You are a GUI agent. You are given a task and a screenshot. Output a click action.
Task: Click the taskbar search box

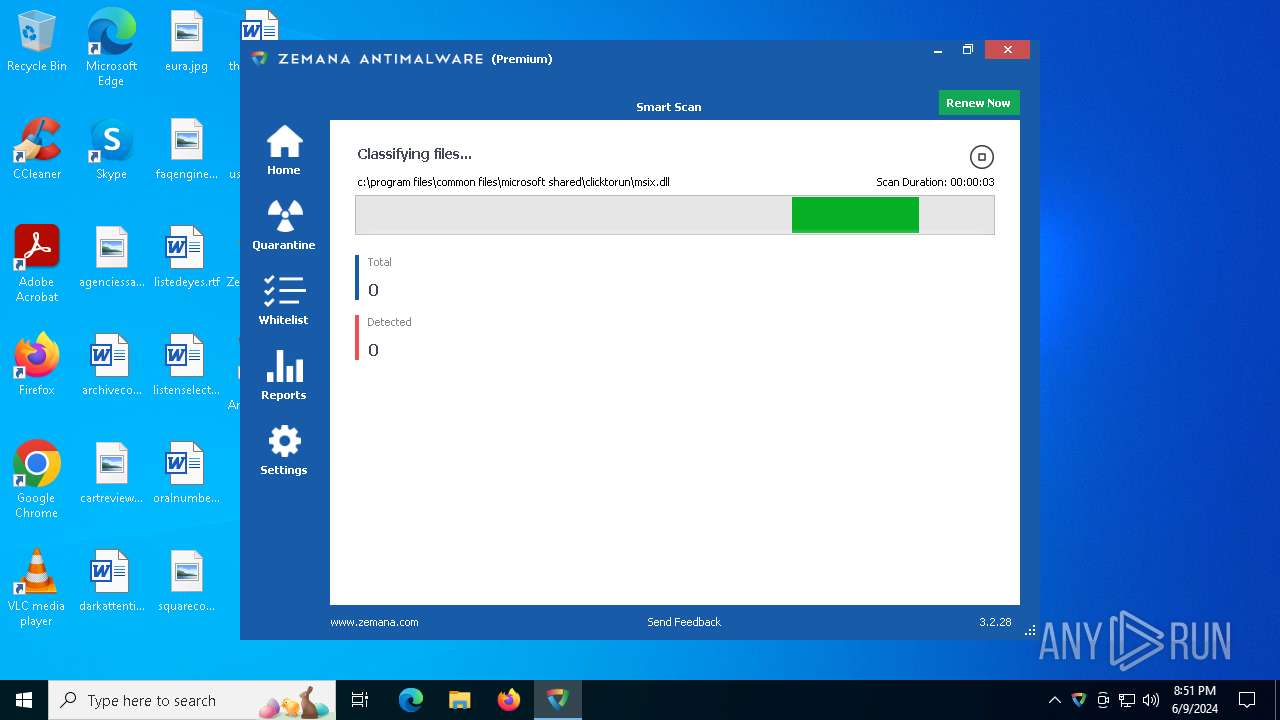pyautogui.click(x=193, y=700)
